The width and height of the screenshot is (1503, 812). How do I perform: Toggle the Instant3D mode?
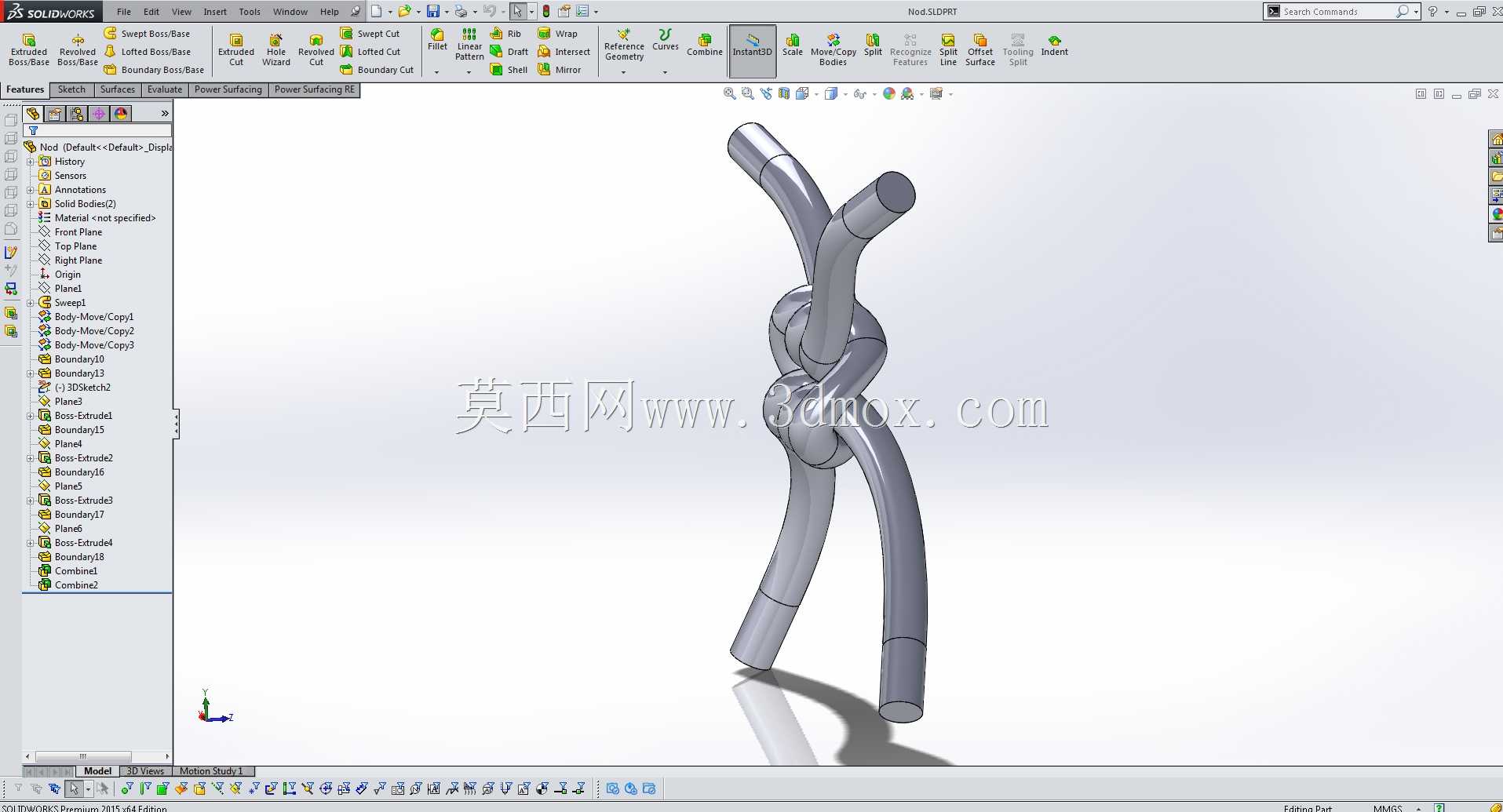coord(753,50)
